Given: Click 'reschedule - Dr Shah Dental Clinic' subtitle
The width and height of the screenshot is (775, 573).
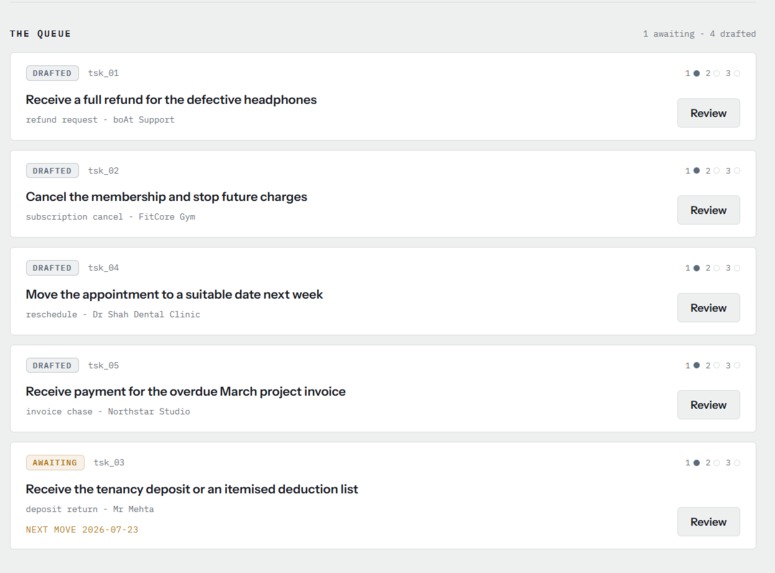Looking at the screenshot, I should pos(113,314).
